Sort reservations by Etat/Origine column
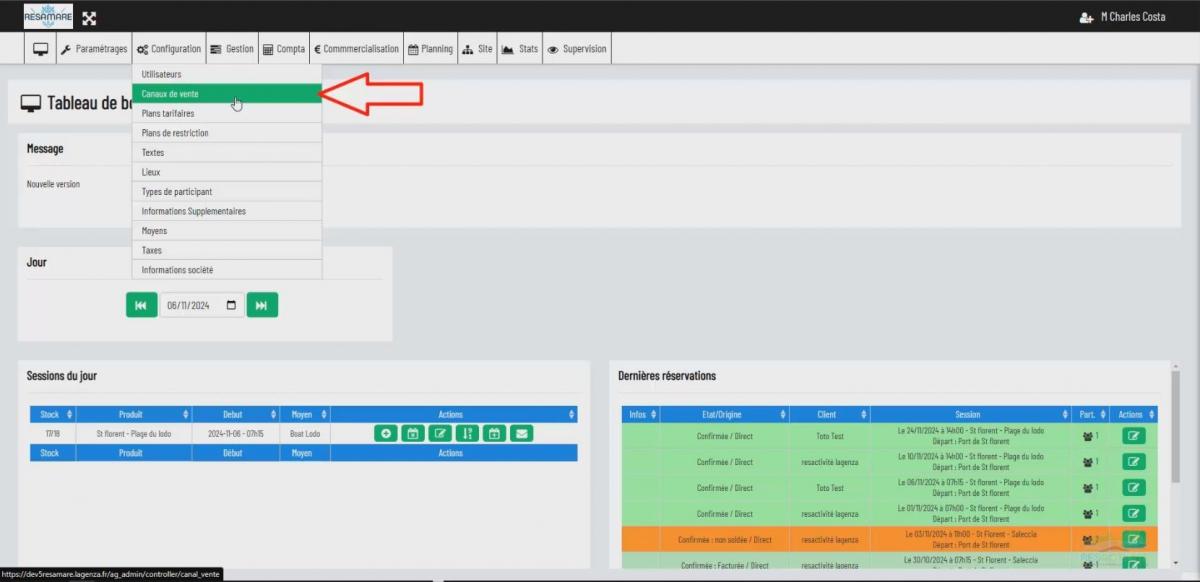Screen dimensions: 1200x582 click(724, 414)
